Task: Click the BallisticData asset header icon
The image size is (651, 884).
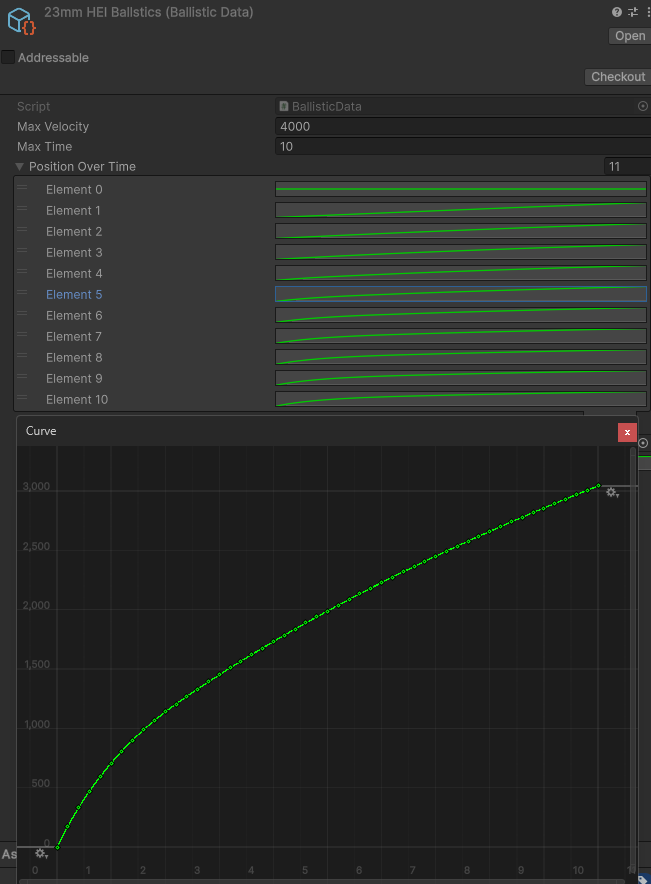Action: [21, 20]
